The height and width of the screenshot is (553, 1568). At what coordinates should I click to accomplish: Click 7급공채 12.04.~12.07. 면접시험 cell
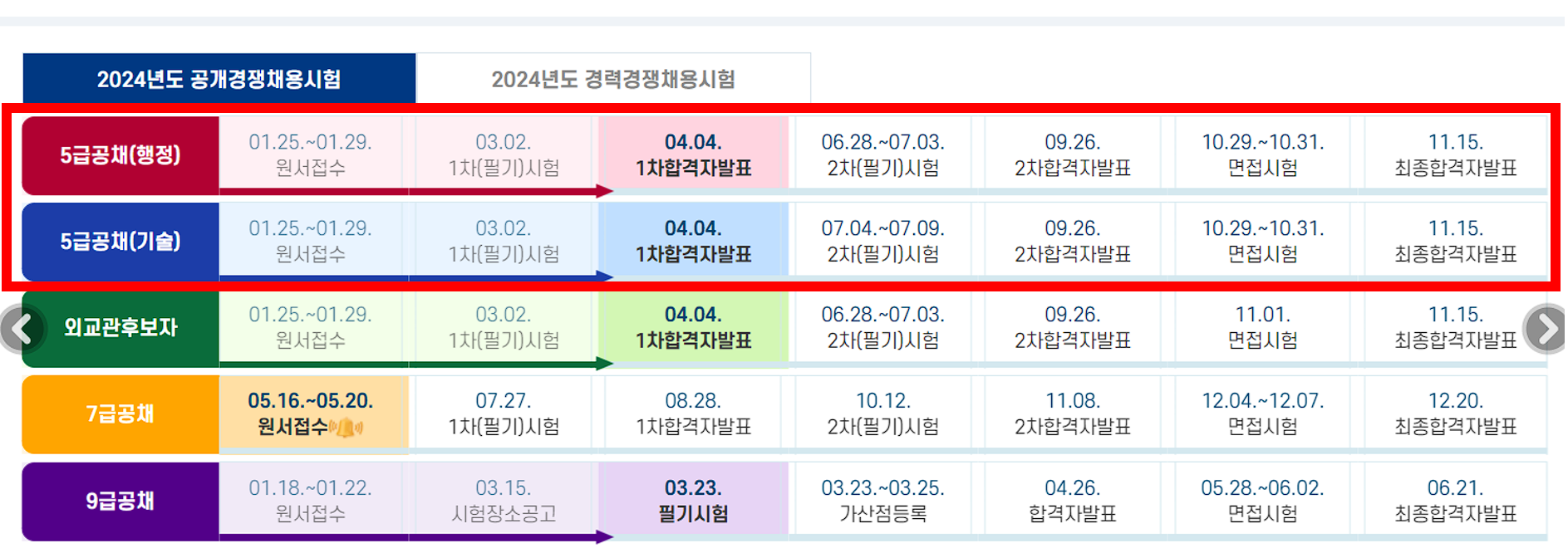(1263, 414)
